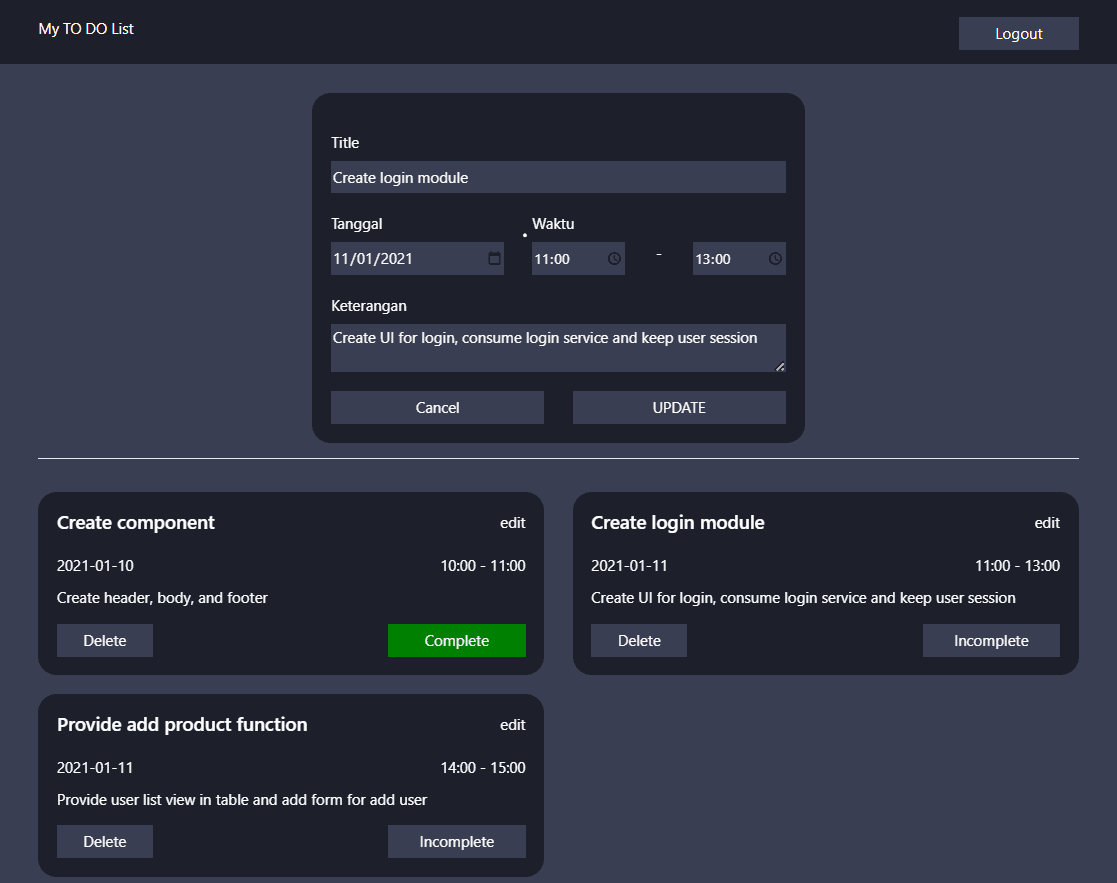Click the date 2021-01-11 on Provide add product function
1117x883 pixels.
(x=95, y=768)
